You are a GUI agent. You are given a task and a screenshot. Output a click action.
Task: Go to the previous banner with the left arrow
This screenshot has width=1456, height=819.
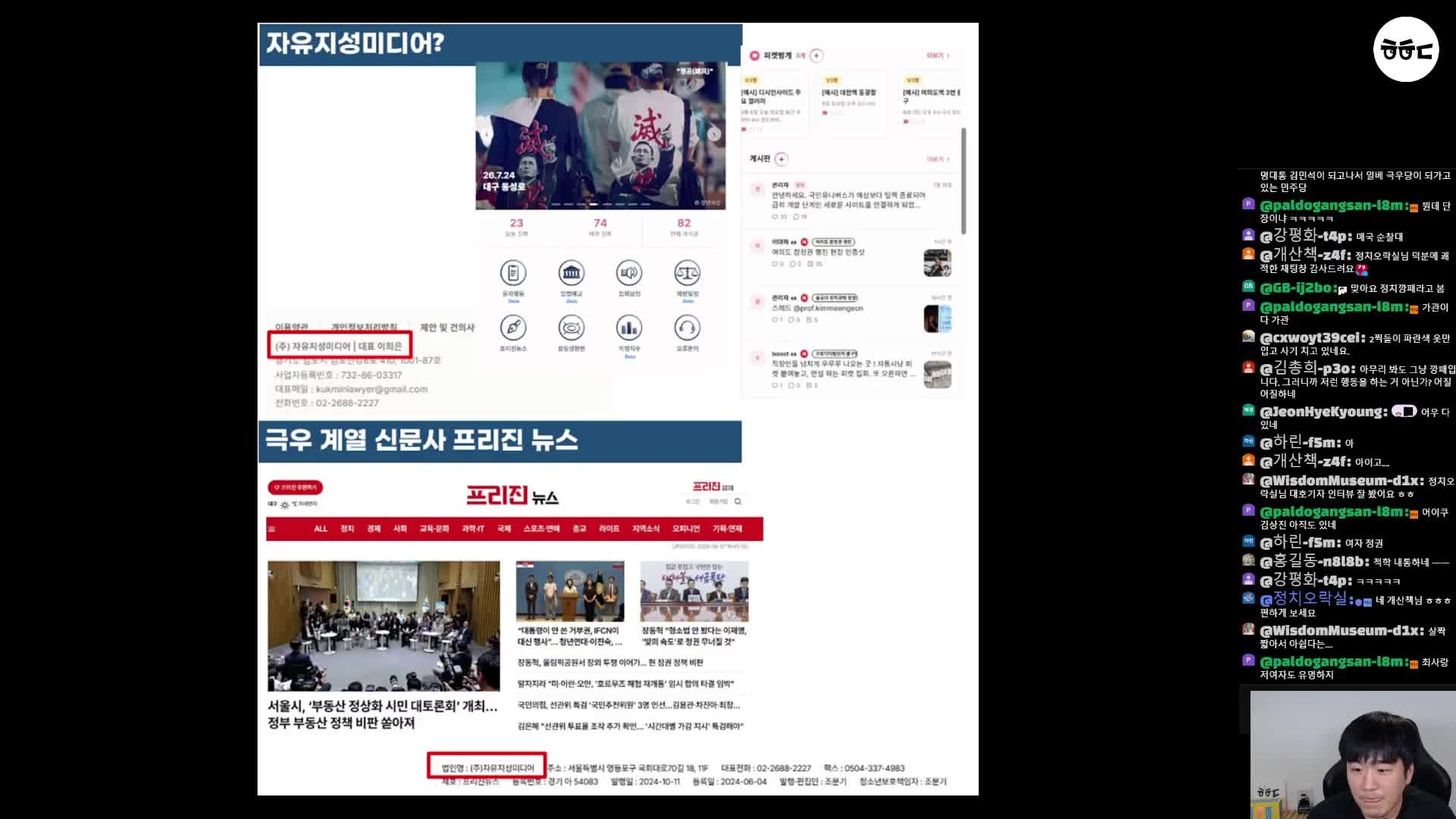click(x=488, y=134)
